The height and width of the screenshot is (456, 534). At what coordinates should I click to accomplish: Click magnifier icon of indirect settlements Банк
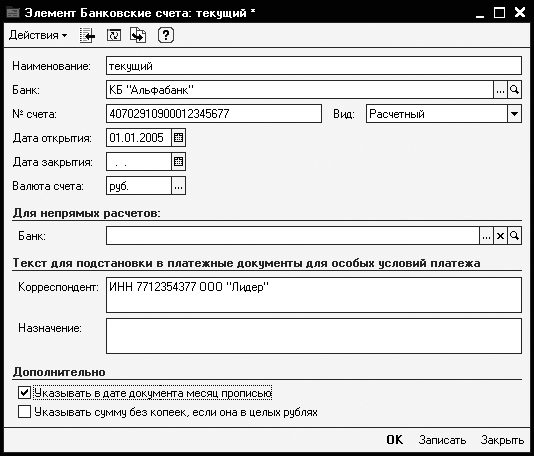click(x=514, y=236)
